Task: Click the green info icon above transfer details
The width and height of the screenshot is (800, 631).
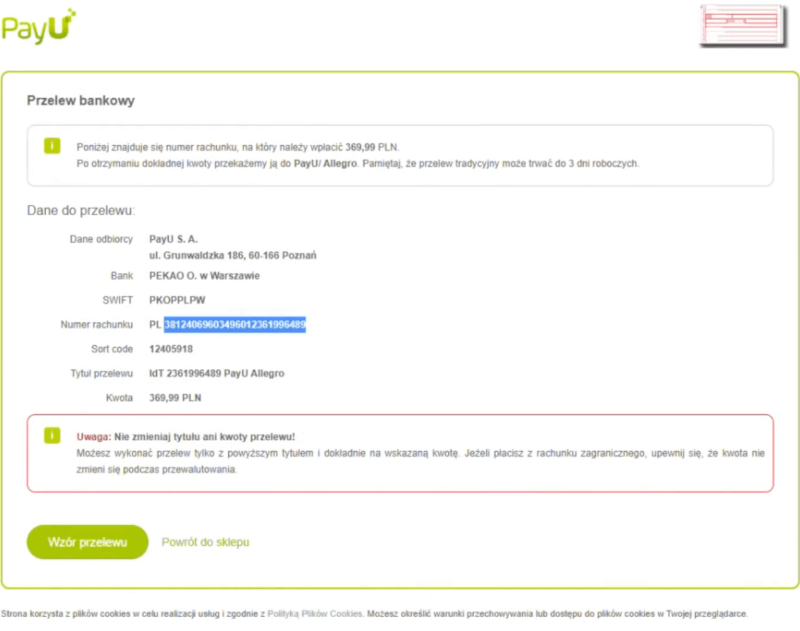Action: click(x=52, y=146)
